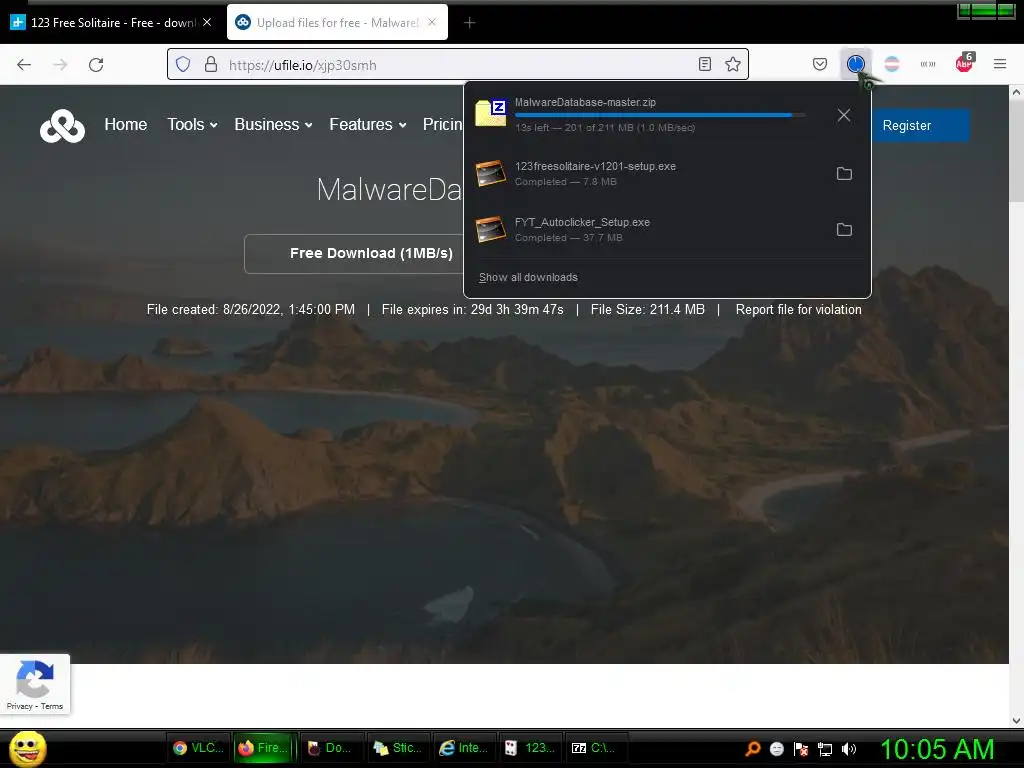Open a new browser tab
The height and width of the screenshot is (768, 1024).
click(x=469, y=23)
